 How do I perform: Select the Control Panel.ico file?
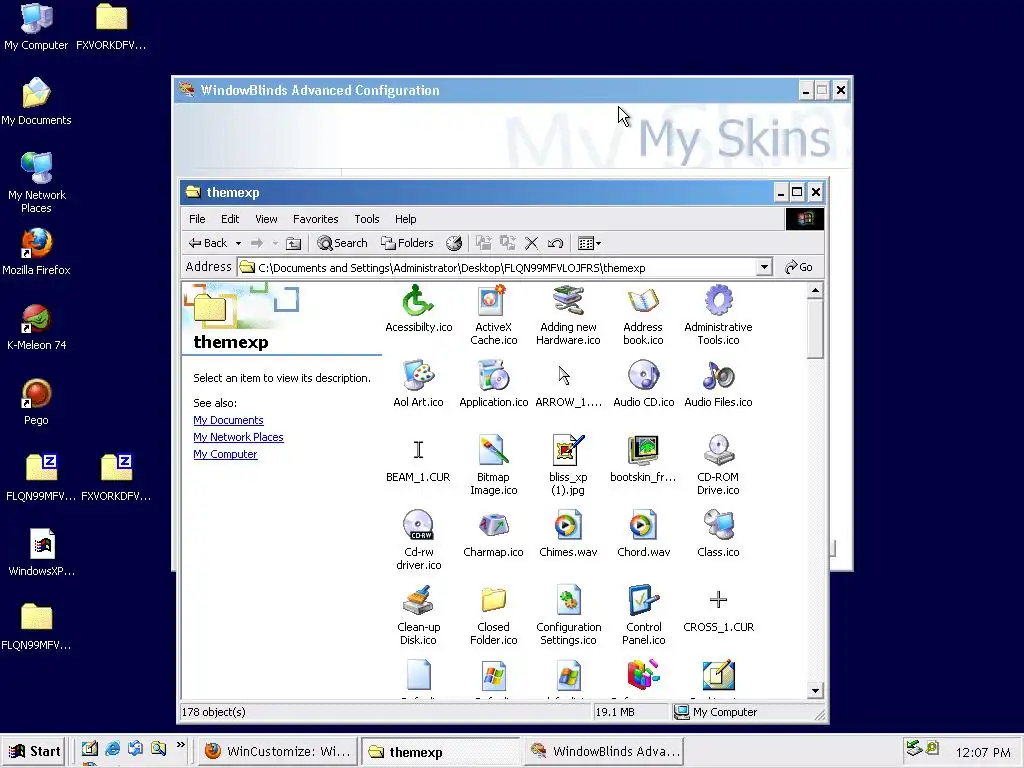pos(643,616)
